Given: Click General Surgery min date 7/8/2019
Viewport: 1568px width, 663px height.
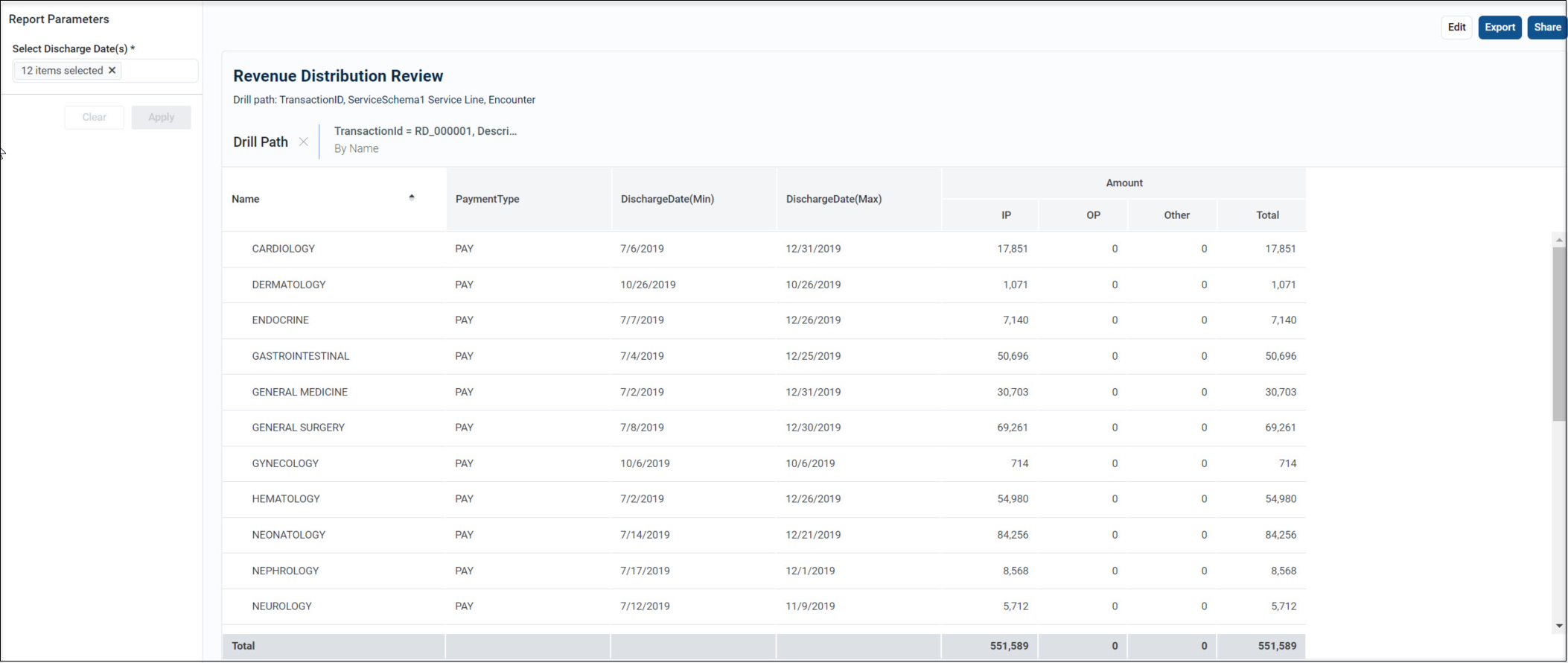Looking at the screenshot, I should [x=642, y=428].
